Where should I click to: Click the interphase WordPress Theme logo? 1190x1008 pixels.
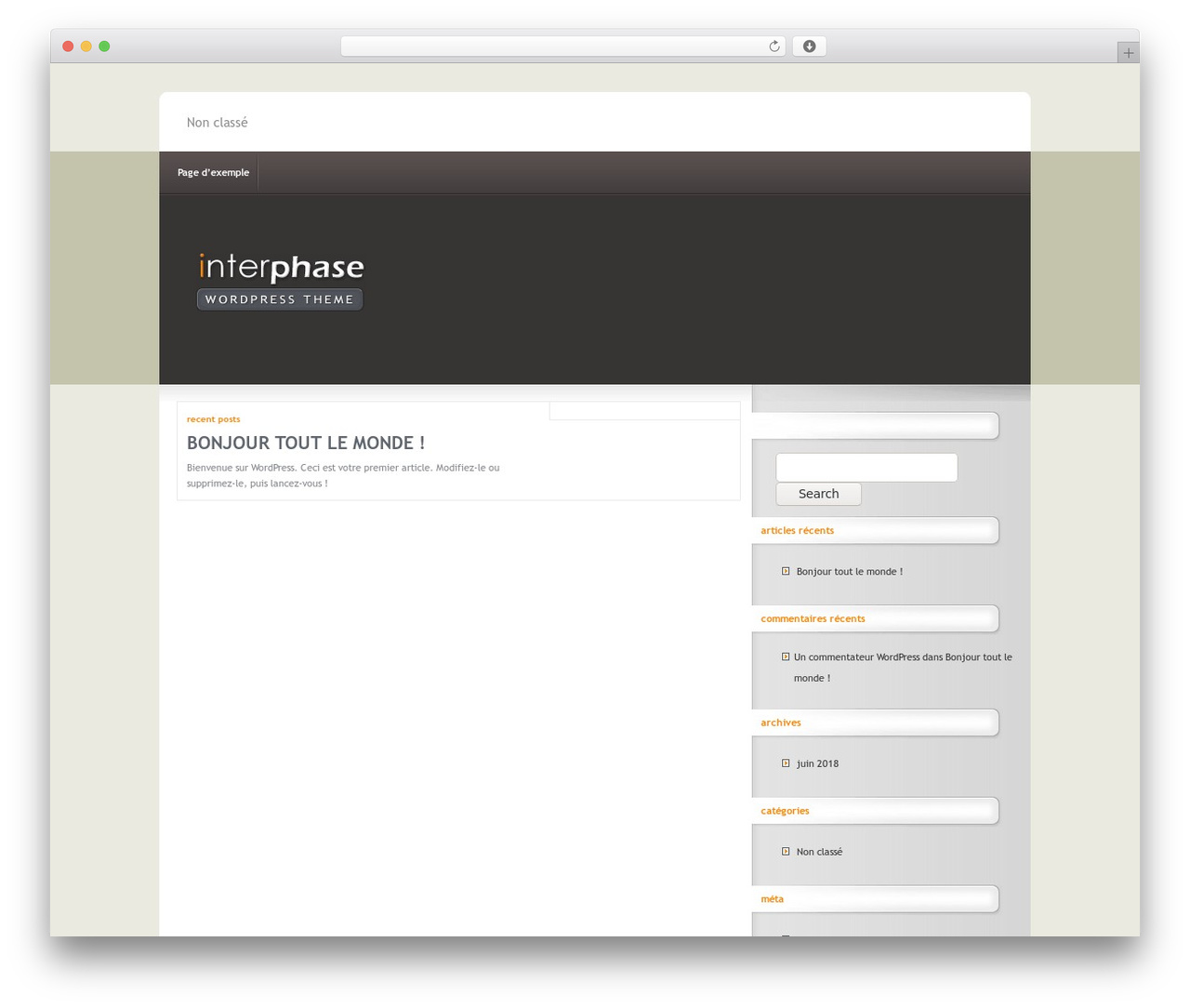coord(280,281)
